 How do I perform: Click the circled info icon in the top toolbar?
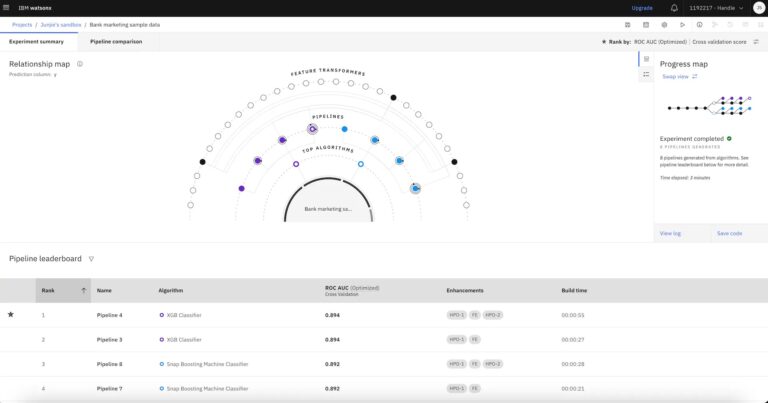pyautogui.click(x=699, y=24)
